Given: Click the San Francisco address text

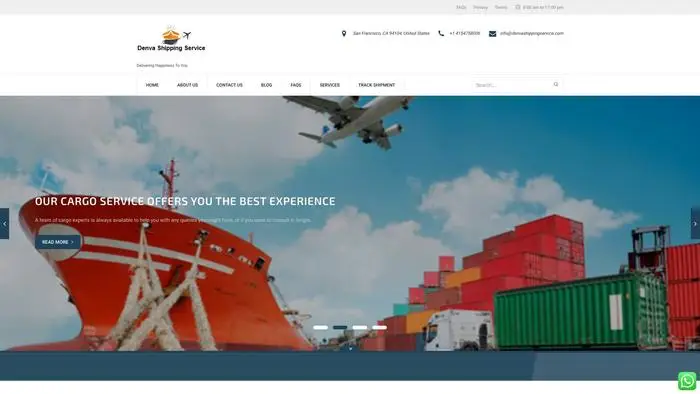Looking at the screenshot, I should coord(391,33).
